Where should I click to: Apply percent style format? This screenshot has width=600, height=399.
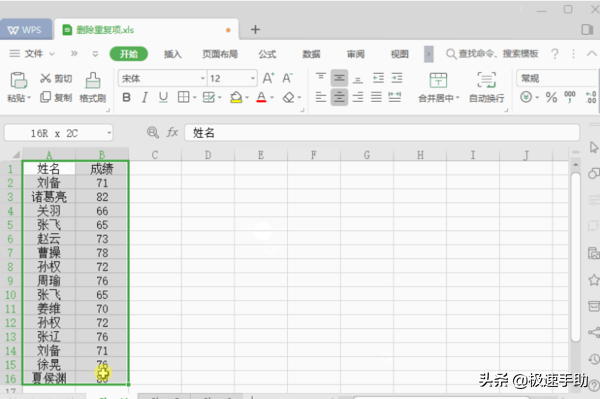551,97
